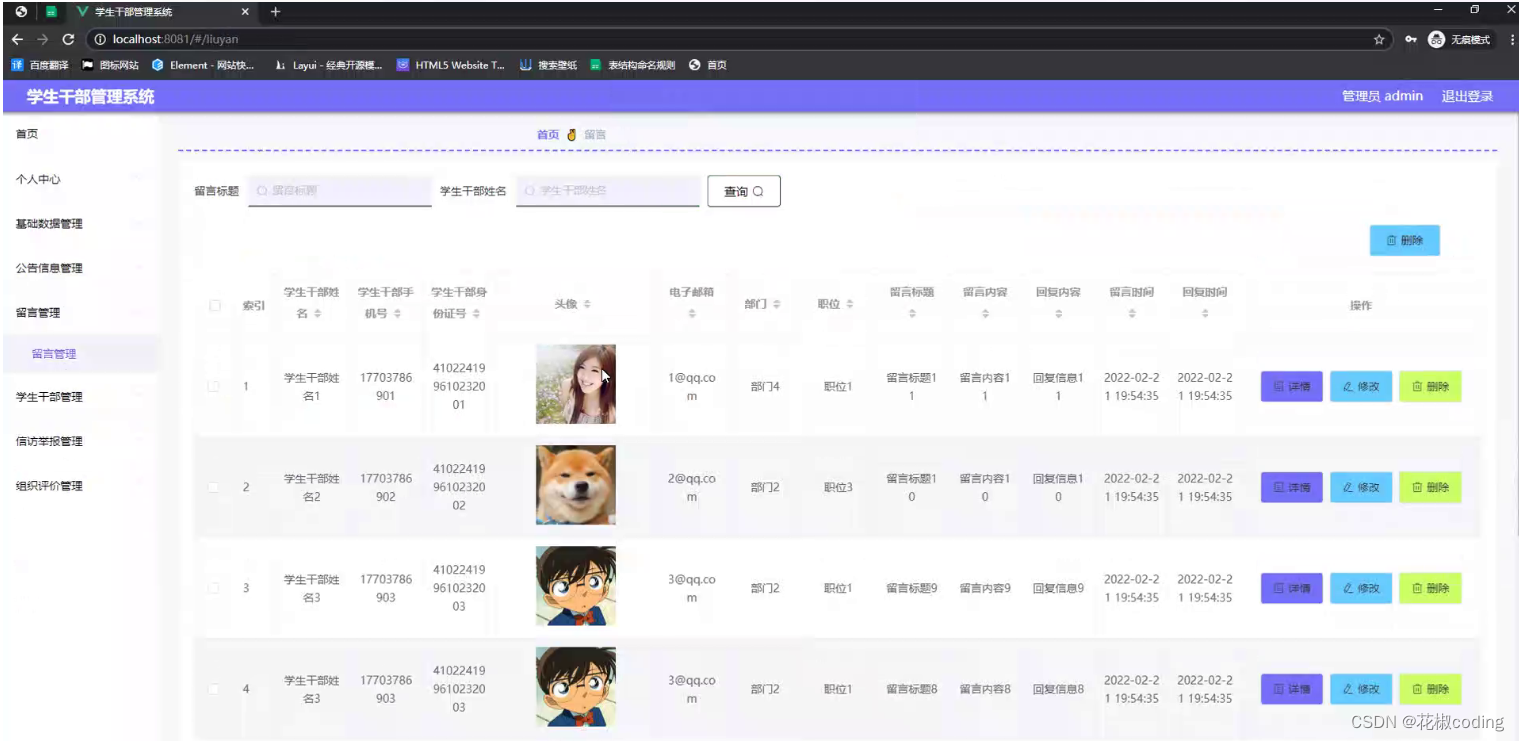Click the 搜索壁纸 bookmark icon

(x=525, y=65)
